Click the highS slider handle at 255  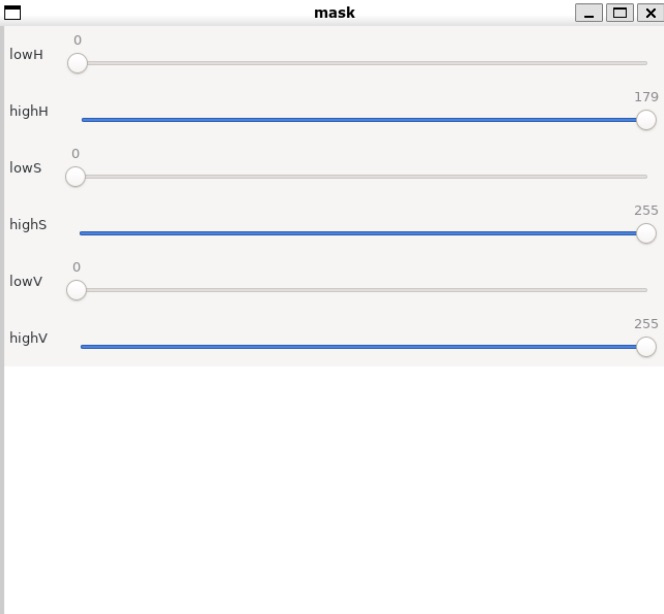[646, 233]
